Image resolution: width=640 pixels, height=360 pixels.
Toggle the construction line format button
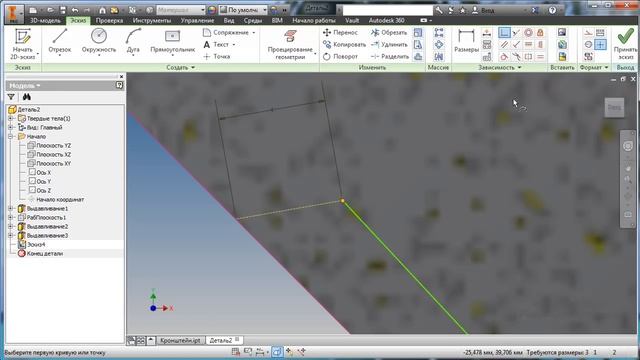pyautogui.click(x=588, y=32)
